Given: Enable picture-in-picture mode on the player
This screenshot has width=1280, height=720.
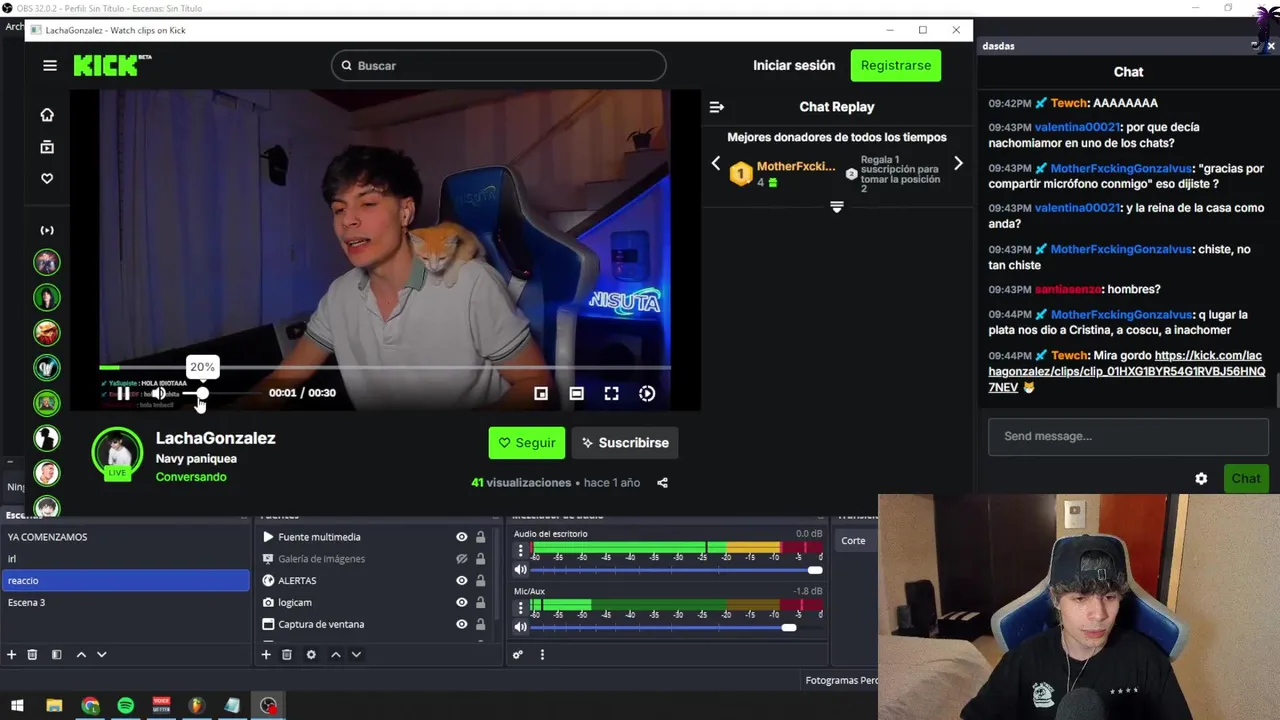Looking at the screenshot, I should coord(541,394).
